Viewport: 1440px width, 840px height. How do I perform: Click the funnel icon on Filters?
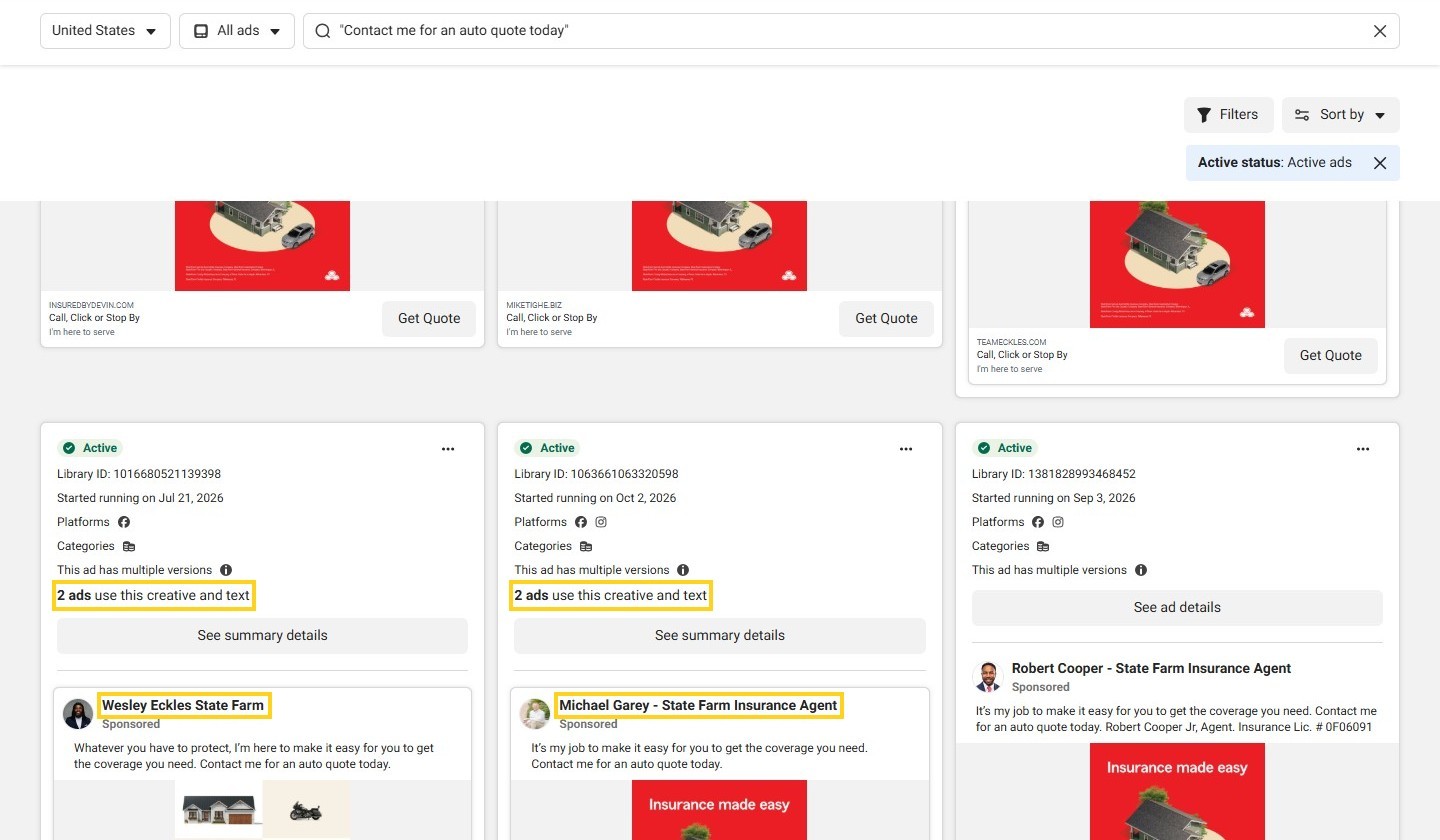point(1204,115)
